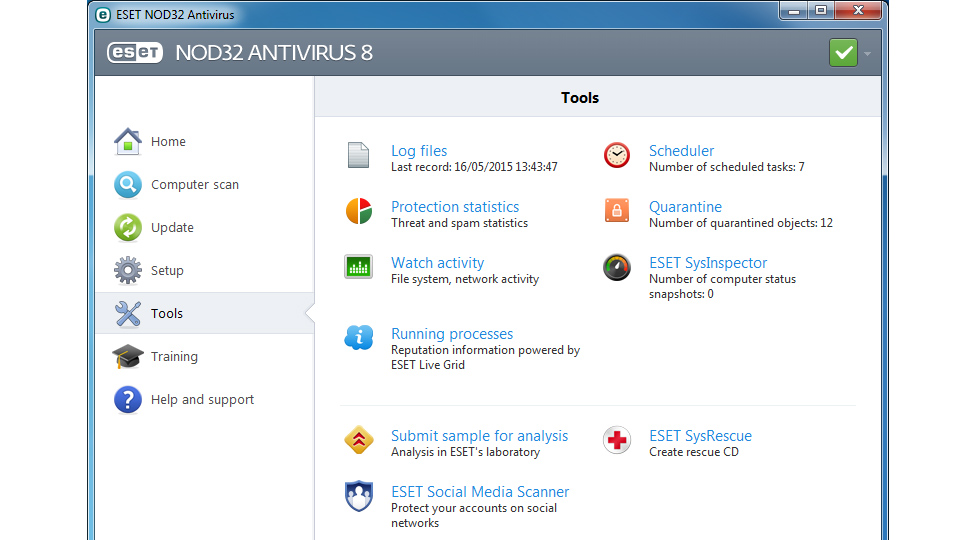Close the ESET NOD32 Antivirus window
The image size is (960, 540).
(858, 10)
